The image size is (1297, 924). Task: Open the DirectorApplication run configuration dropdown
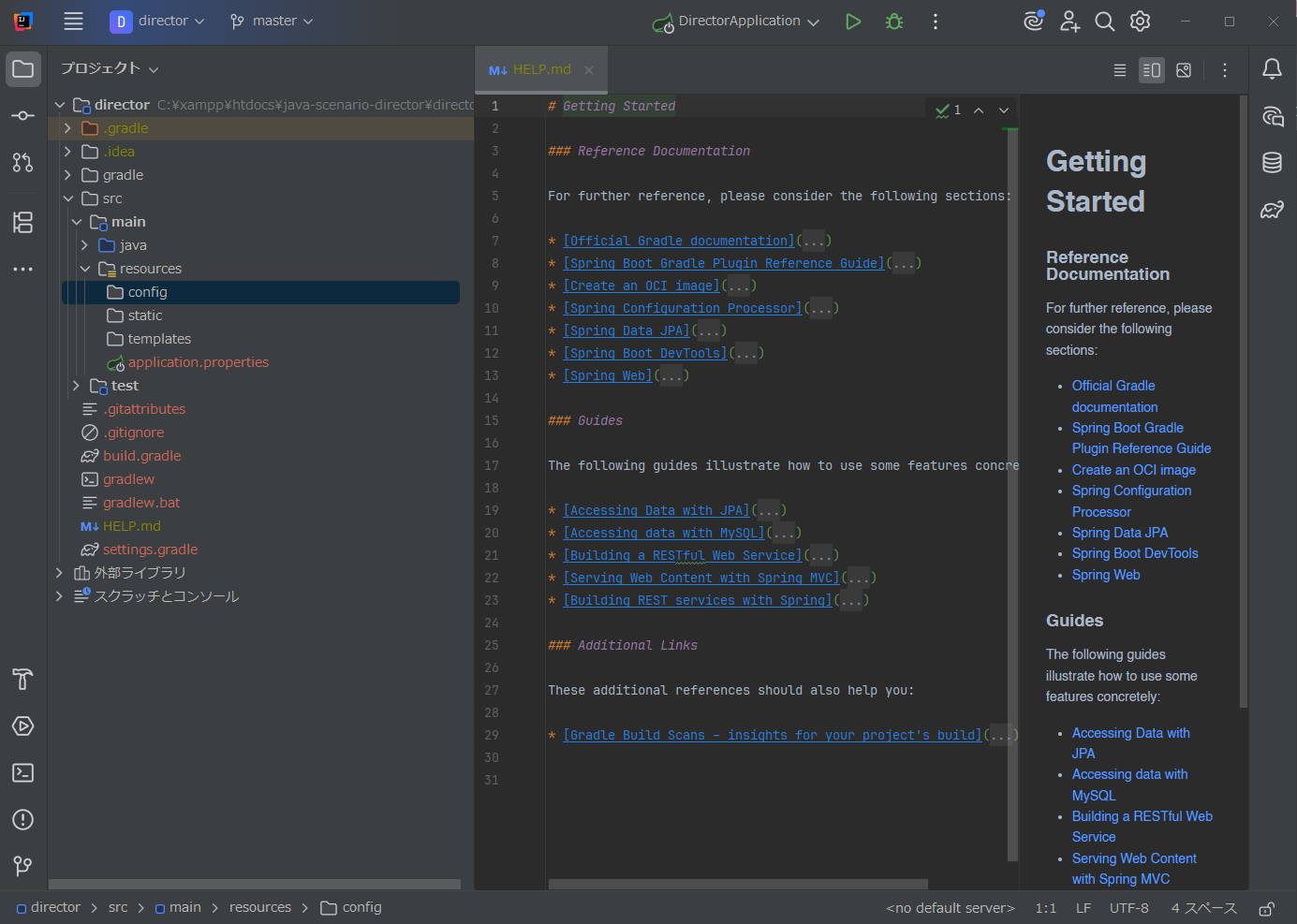click(734, 20)
